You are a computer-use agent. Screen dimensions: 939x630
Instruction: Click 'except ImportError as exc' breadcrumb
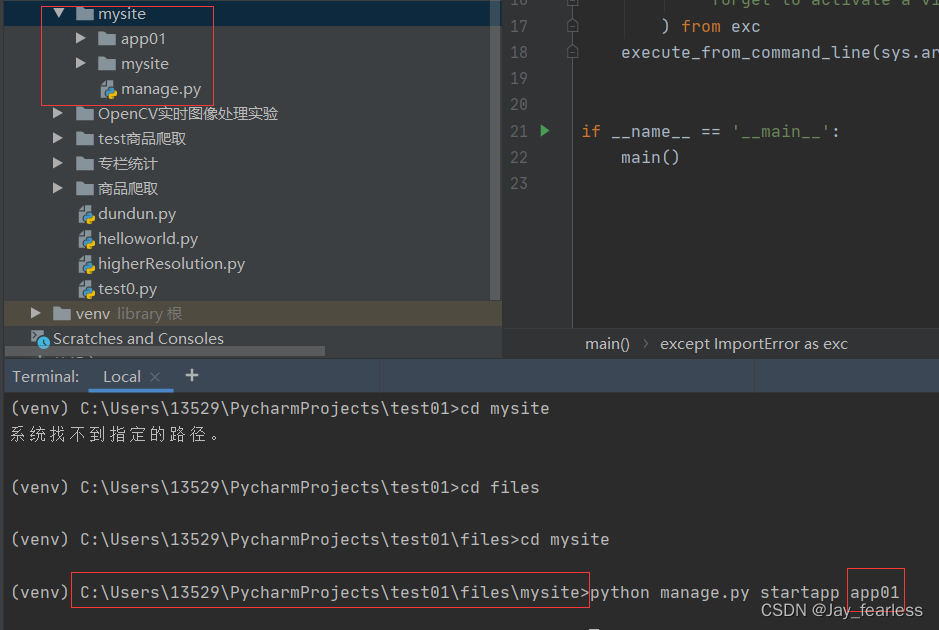754,344
